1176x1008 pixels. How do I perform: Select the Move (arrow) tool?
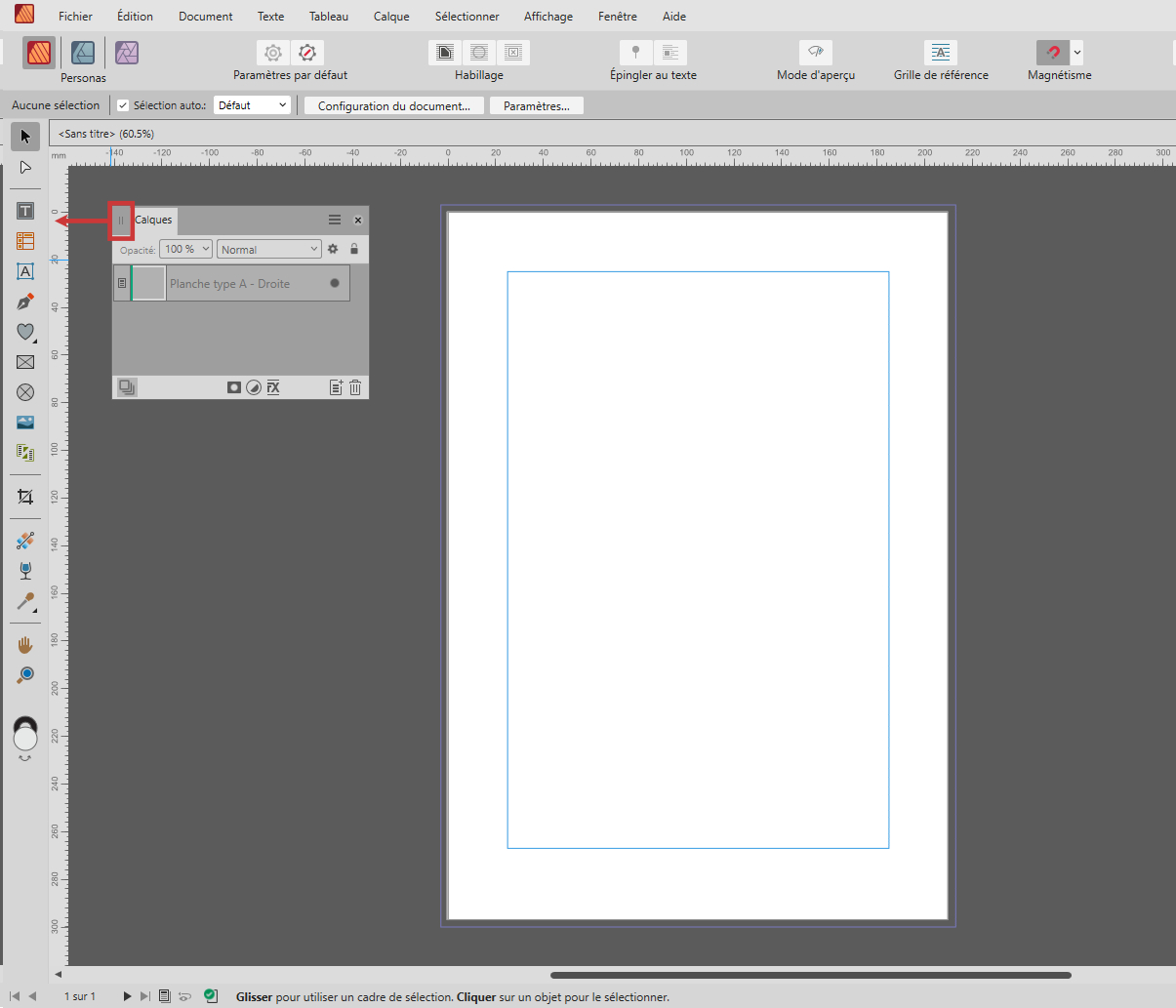coord(25,136)
